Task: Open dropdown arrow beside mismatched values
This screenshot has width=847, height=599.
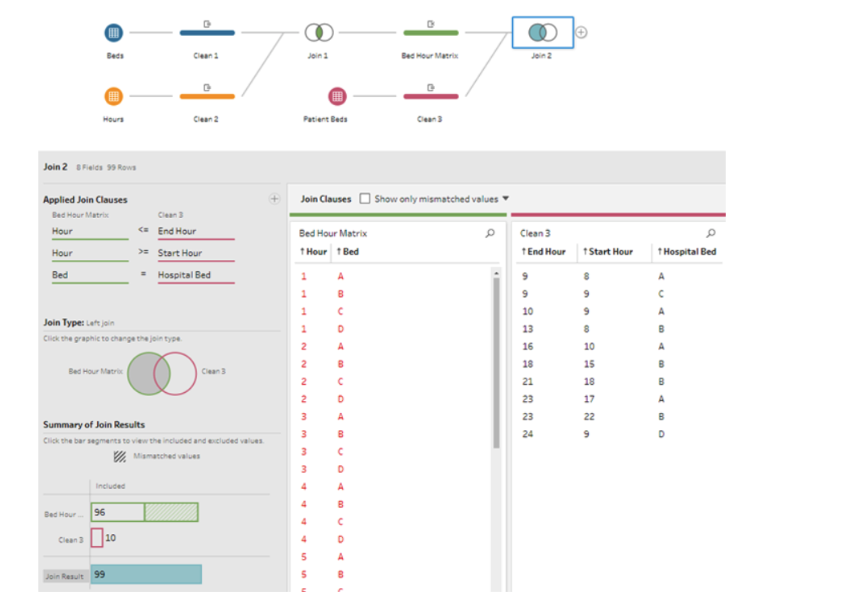Action: tap(506, 199)
